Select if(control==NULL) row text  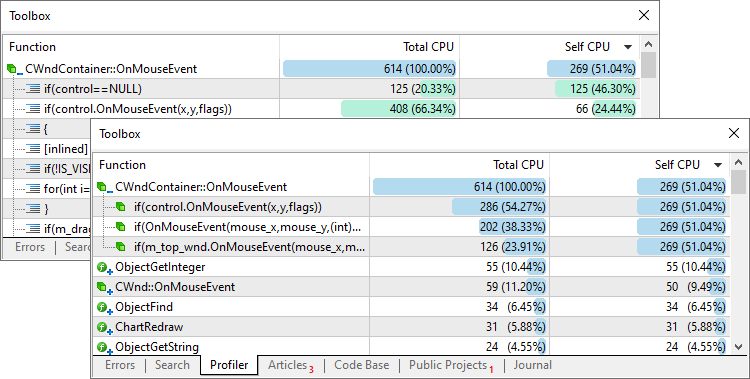click(93, 89)
